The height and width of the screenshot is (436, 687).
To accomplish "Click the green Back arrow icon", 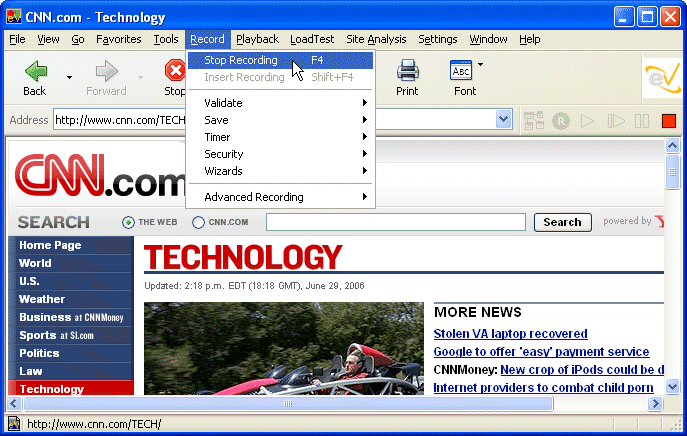I will coord(36,71).
